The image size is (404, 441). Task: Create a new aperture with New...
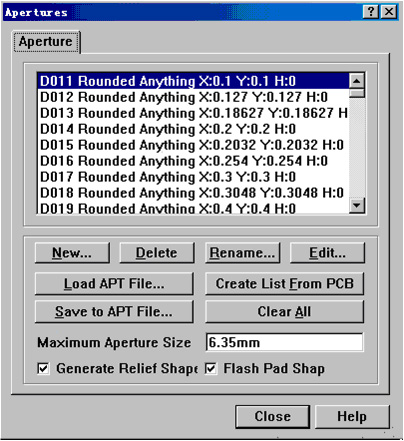[x=72, y=253]
